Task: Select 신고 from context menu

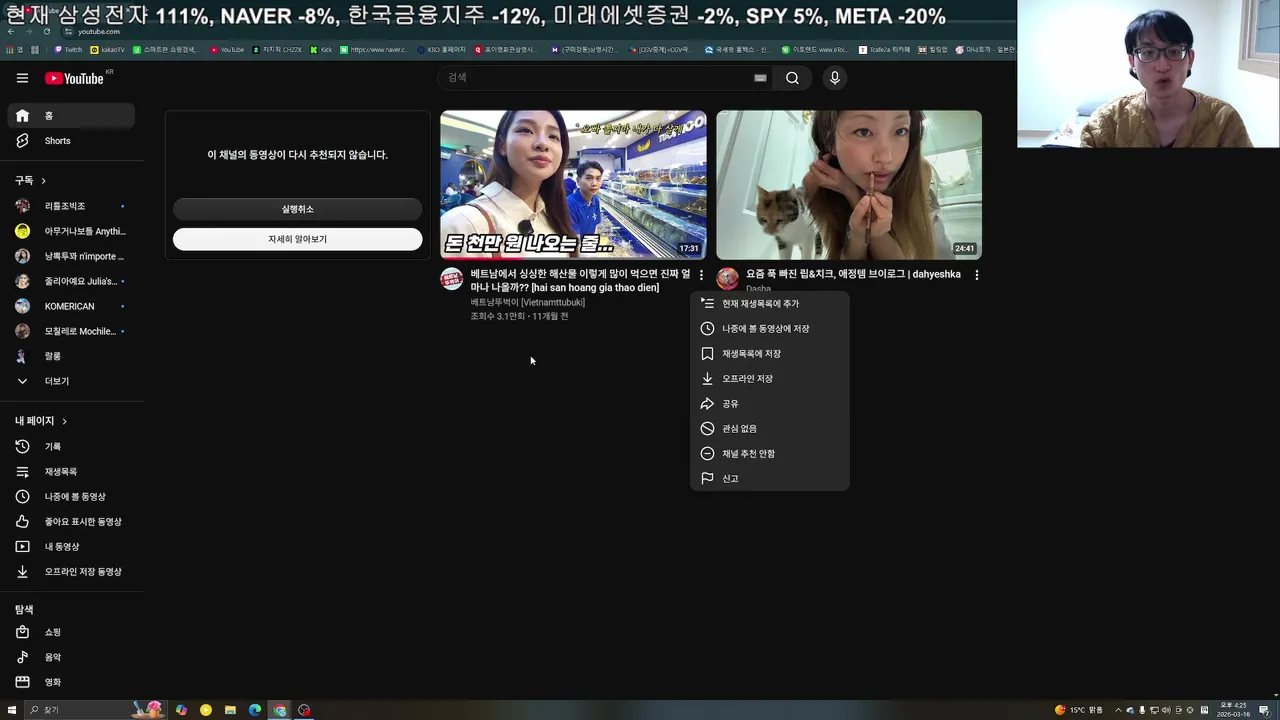Action: click(769, 479)
